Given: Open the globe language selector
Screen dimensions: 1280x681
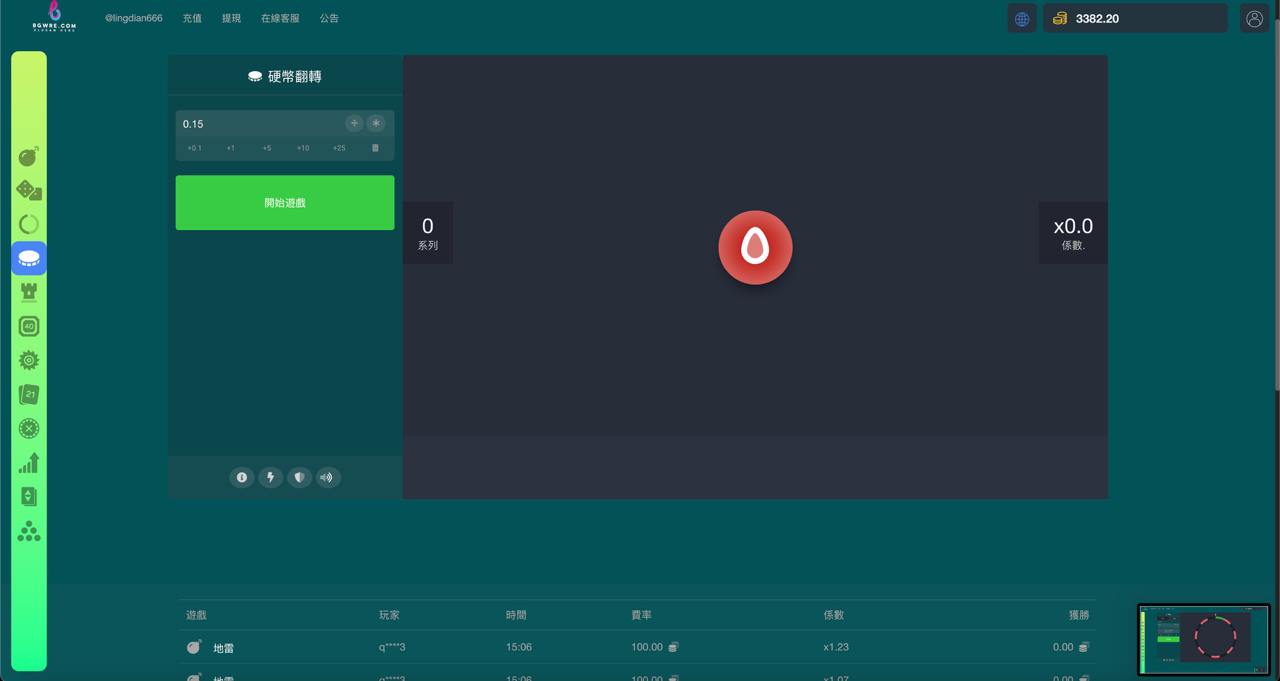Looking at the screenshot, I should tap(1021, 18).
